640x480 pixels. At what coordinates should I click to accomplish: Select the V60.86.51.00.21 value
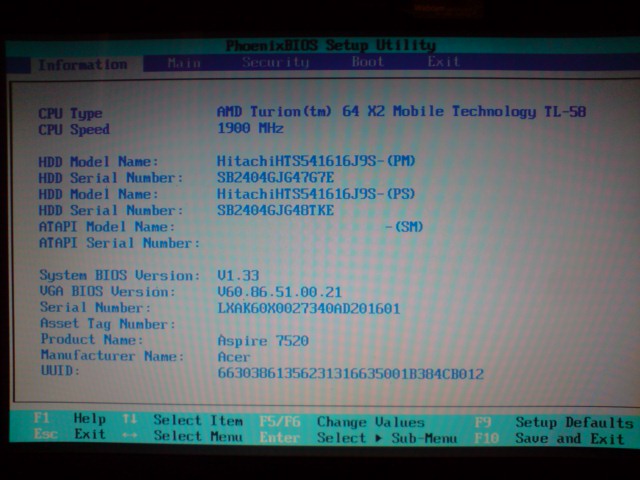280,292
